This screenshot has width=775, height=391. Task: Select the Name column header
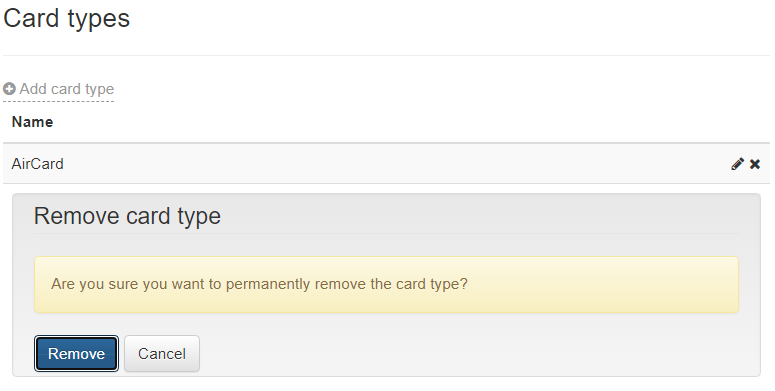click(x=33, y=122)
